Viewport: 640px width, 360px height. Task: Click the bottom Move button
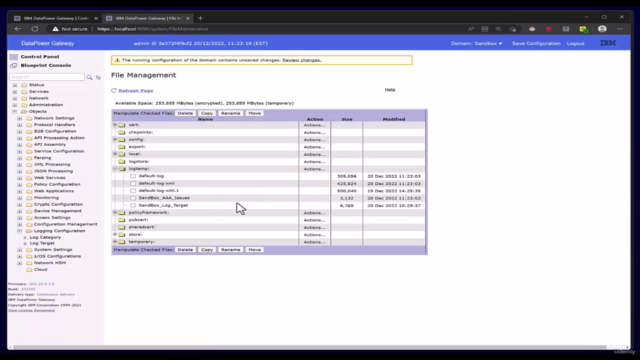[254, 250]
